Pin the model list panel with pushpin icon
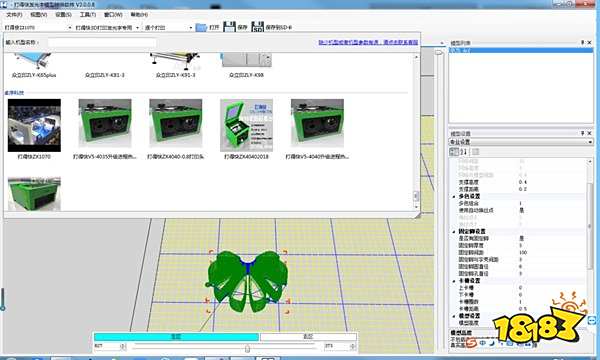This screenshot has width=600, height=360. click(x=582, y=42)
